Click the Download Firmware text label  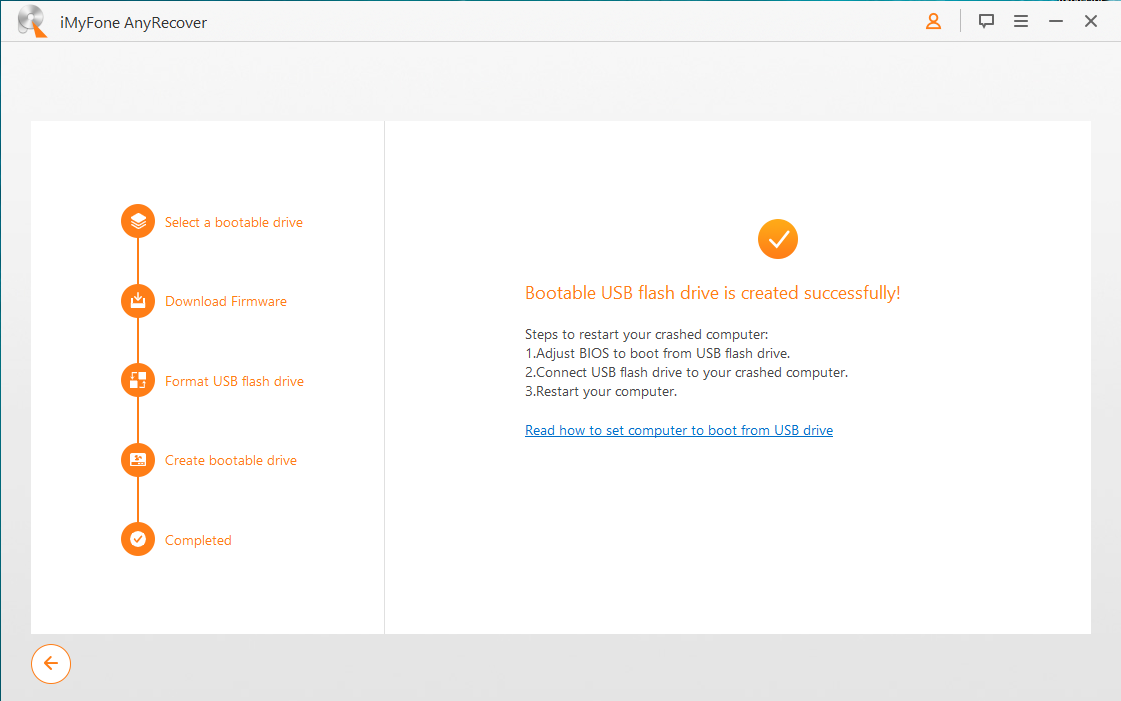tap(224, 300)
